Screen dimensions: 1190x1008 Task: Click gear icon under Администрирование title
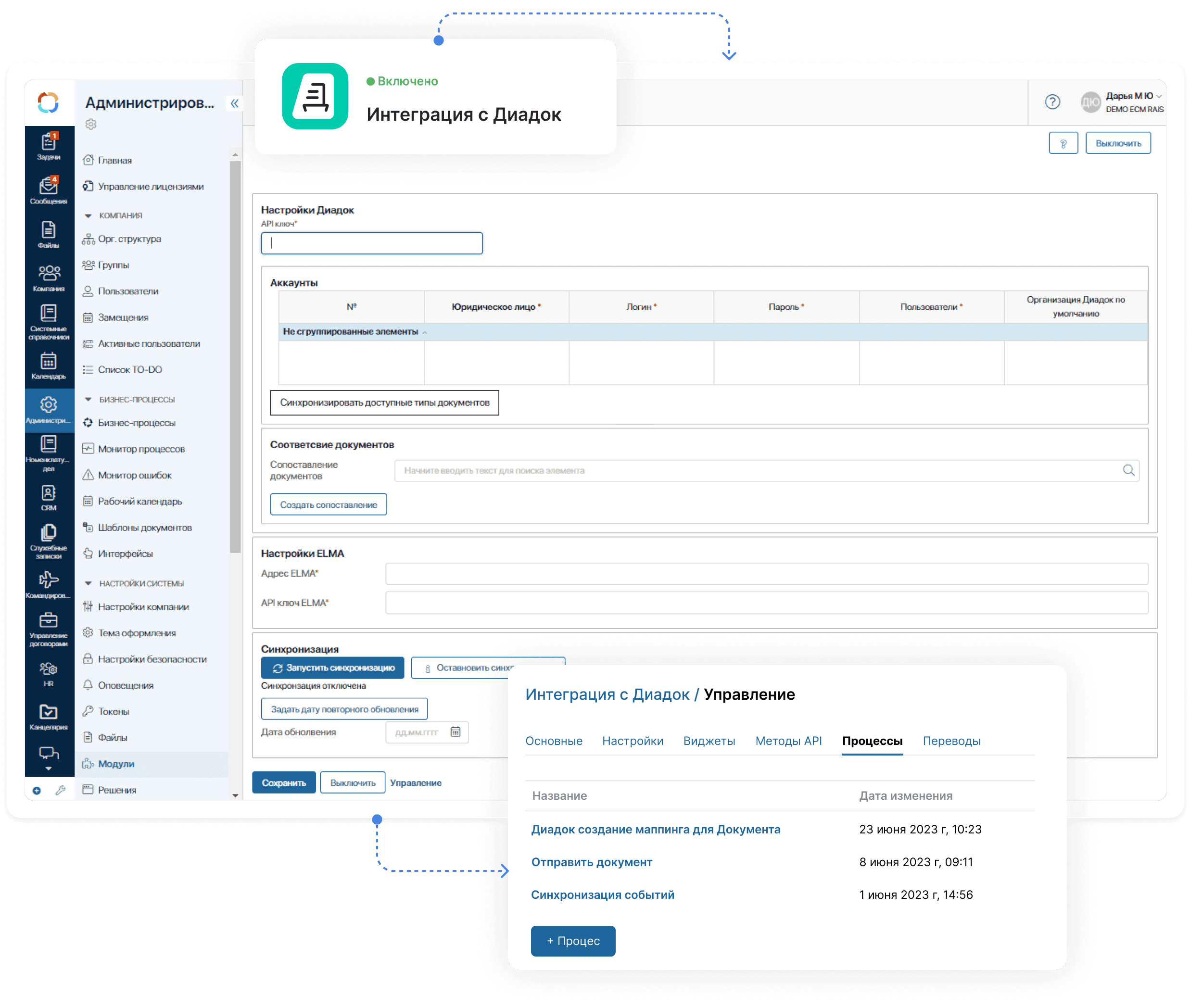pyautogui.click(x=91, y=124)
